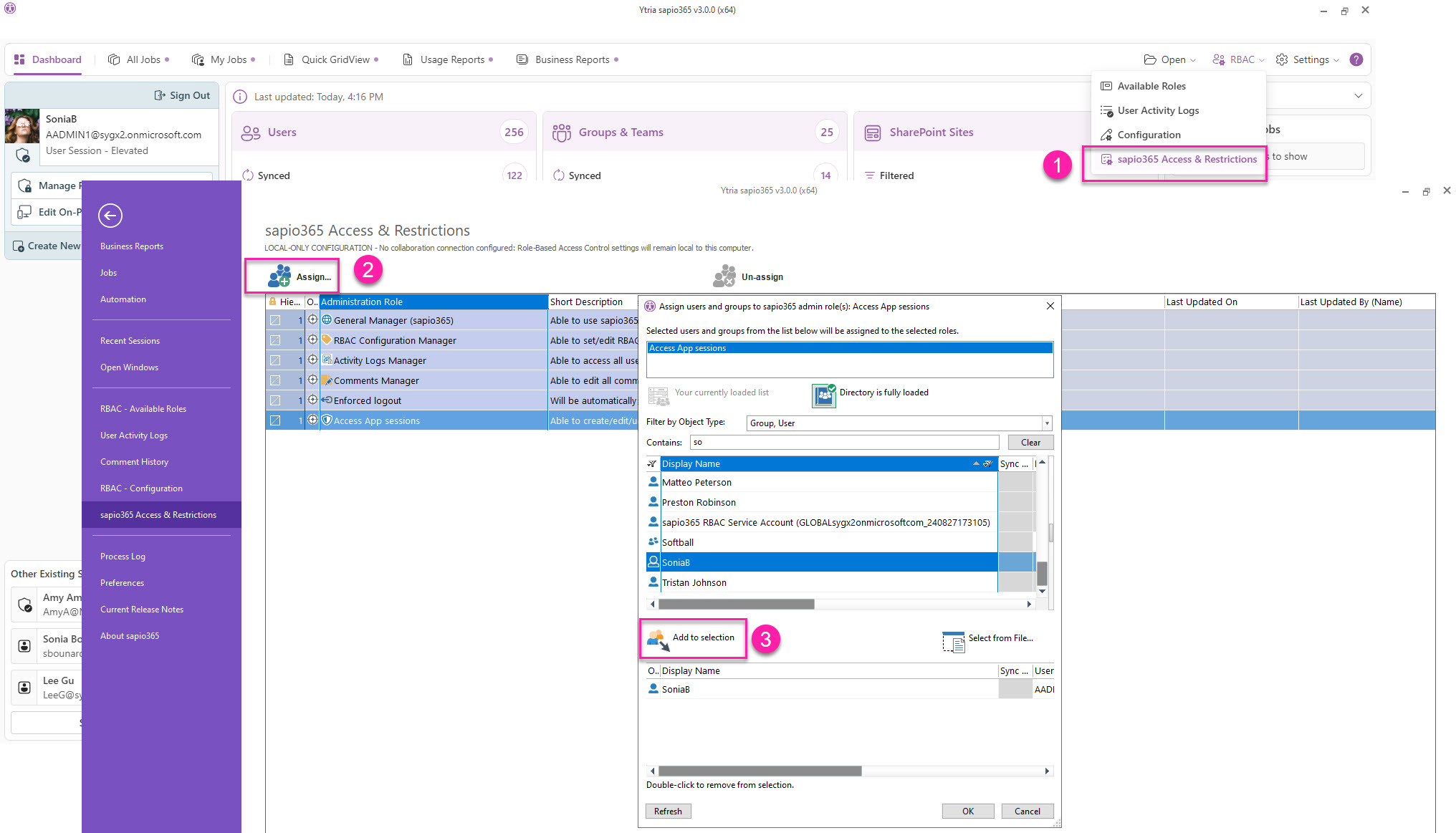Screen dimensions: 1456x833
Task: Click the Amy Am session icon
Action: pyautogui.click(x=25, y=605)
